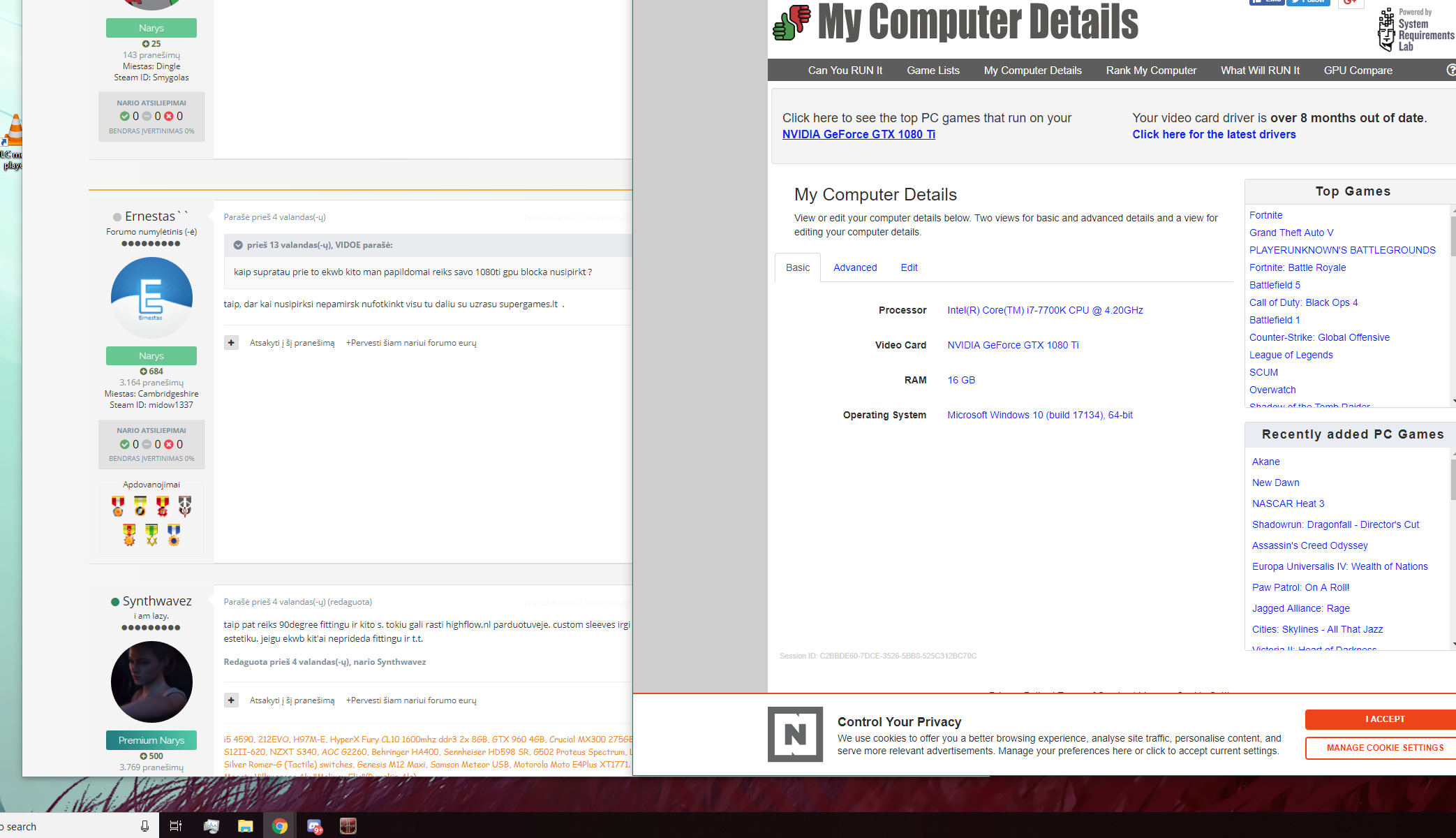Open Discord from the taskbar
This screenshot has width=1456, height=838.
point(314,826)
